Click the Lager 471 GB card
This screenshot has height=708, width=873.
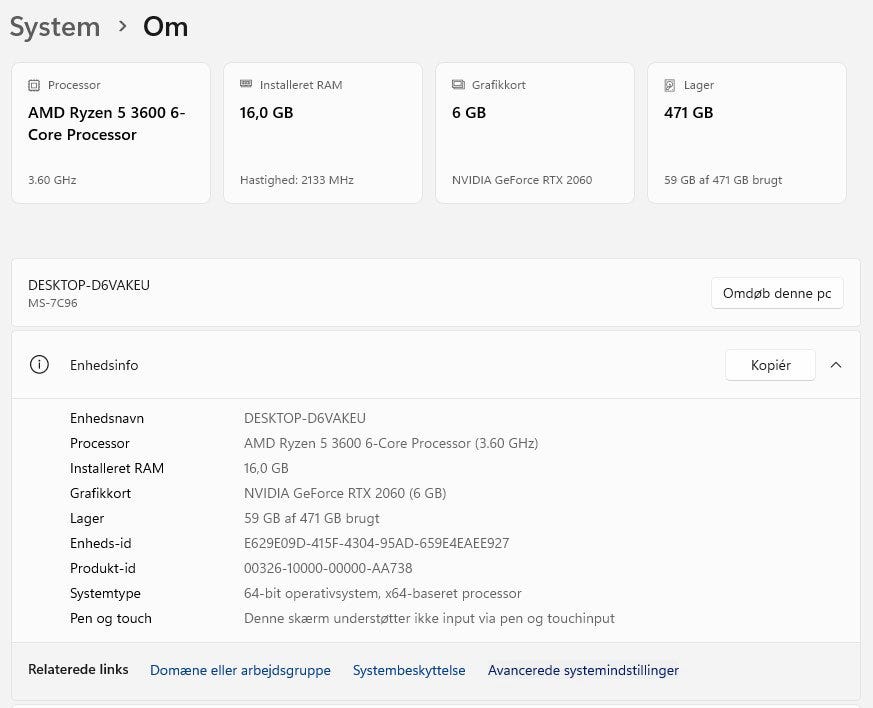click(747, 133)
